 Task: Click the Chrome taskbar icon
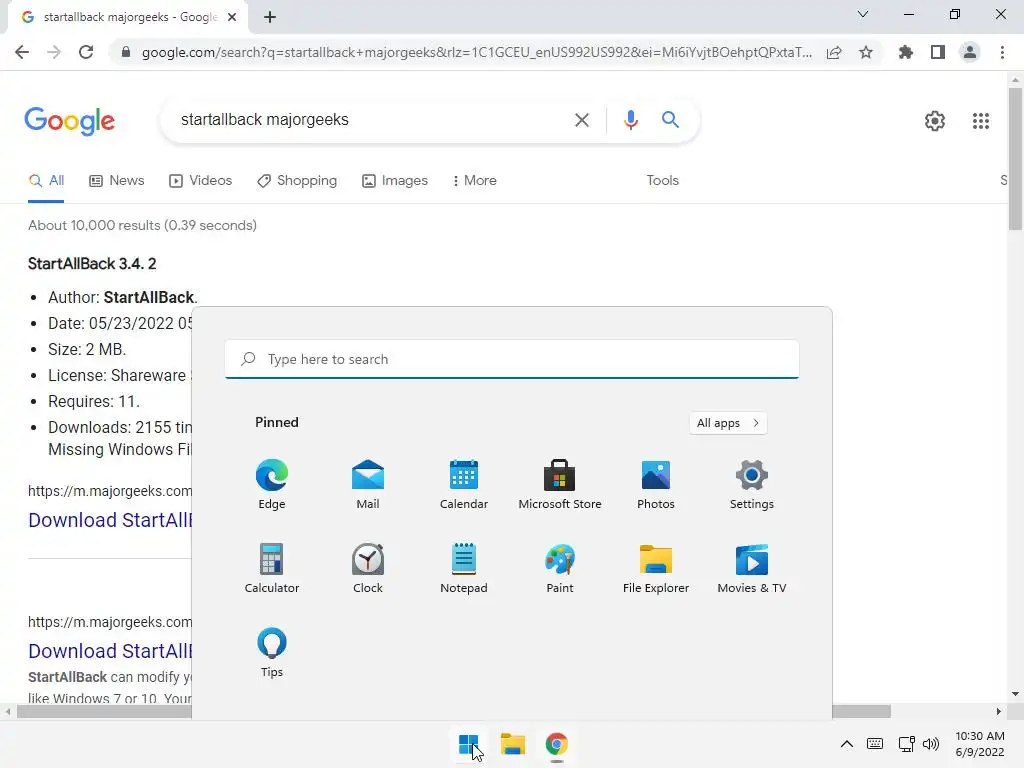click(556, 744)
